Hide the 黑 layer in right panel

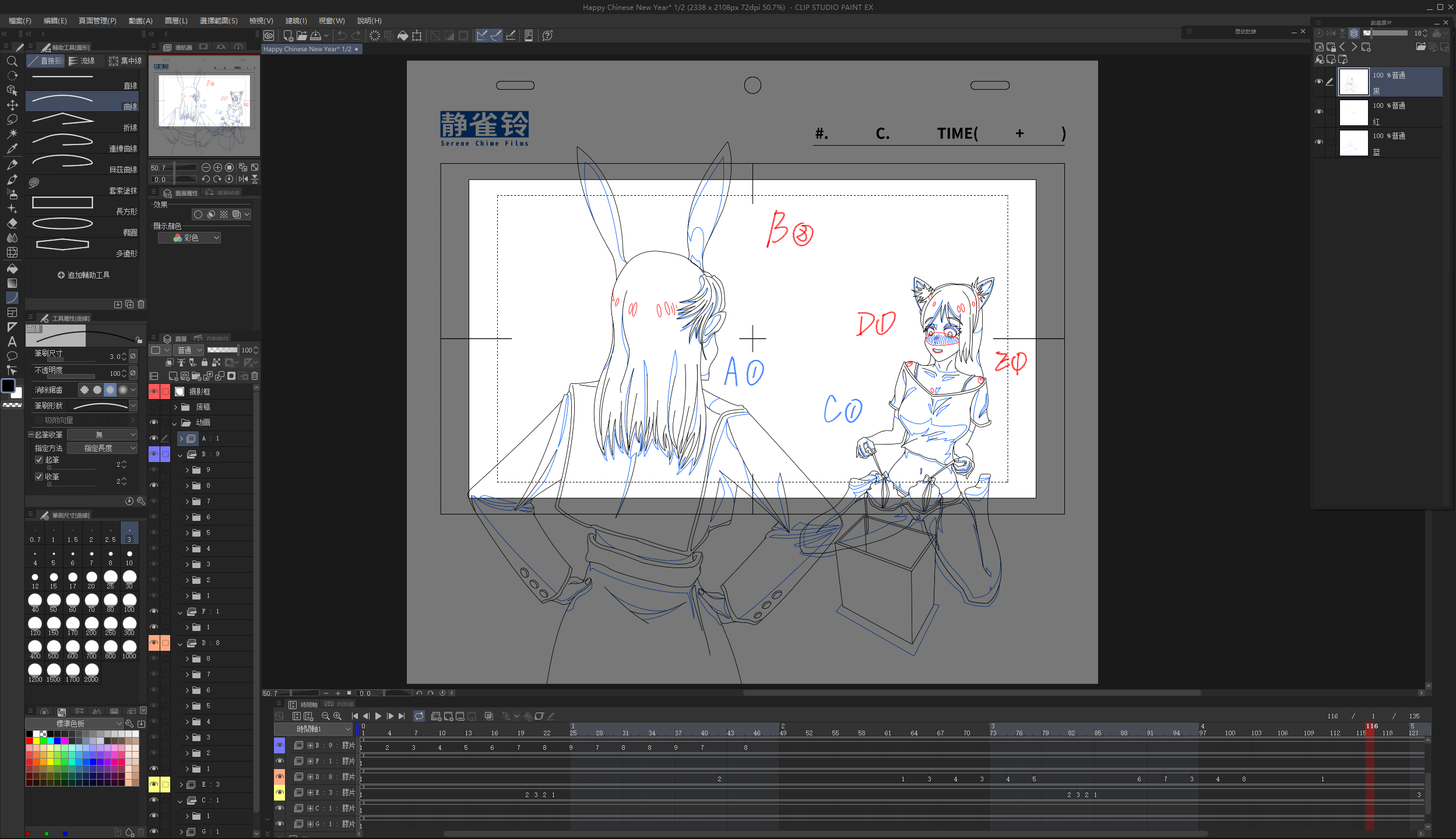click(1319, 82)
